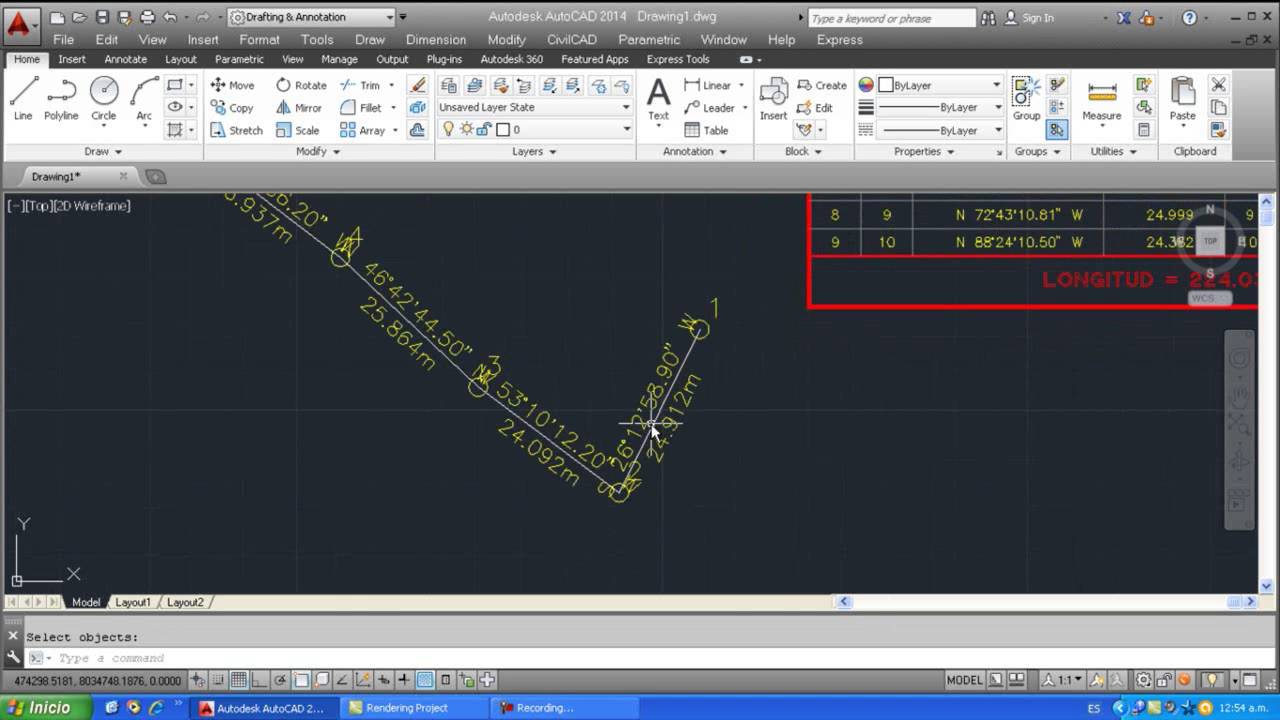Switch to the Annotate ribbon tab
The width and height of the screenshot is (1280, 720).
coord(125,59)
